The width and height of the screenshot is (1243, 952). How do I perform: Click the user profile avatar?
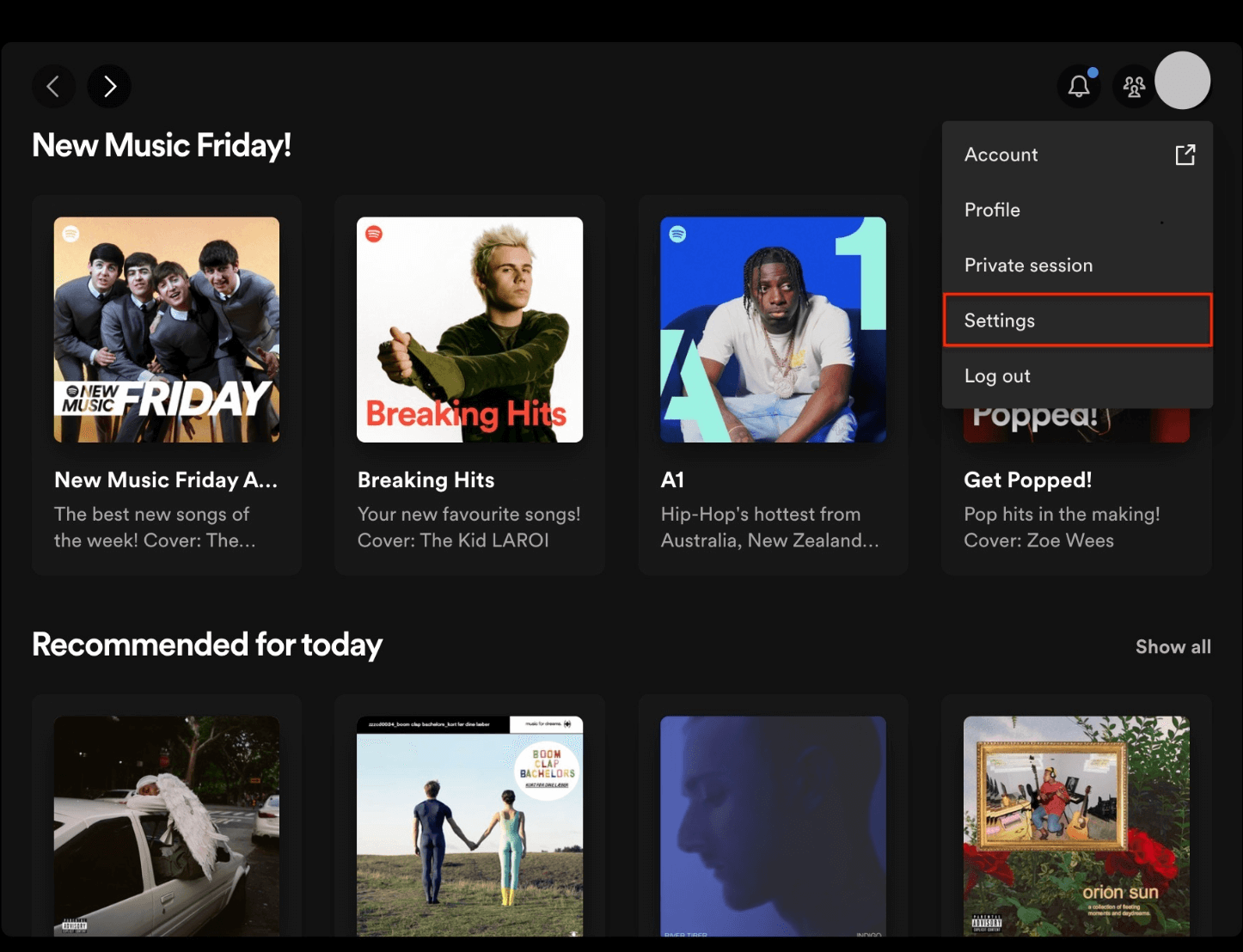[1183, 81]
